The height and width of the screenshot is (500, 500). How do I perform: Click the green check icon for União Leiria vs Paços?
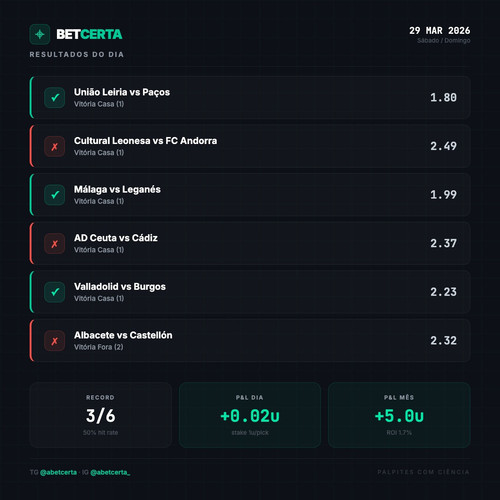pos(55,98)
